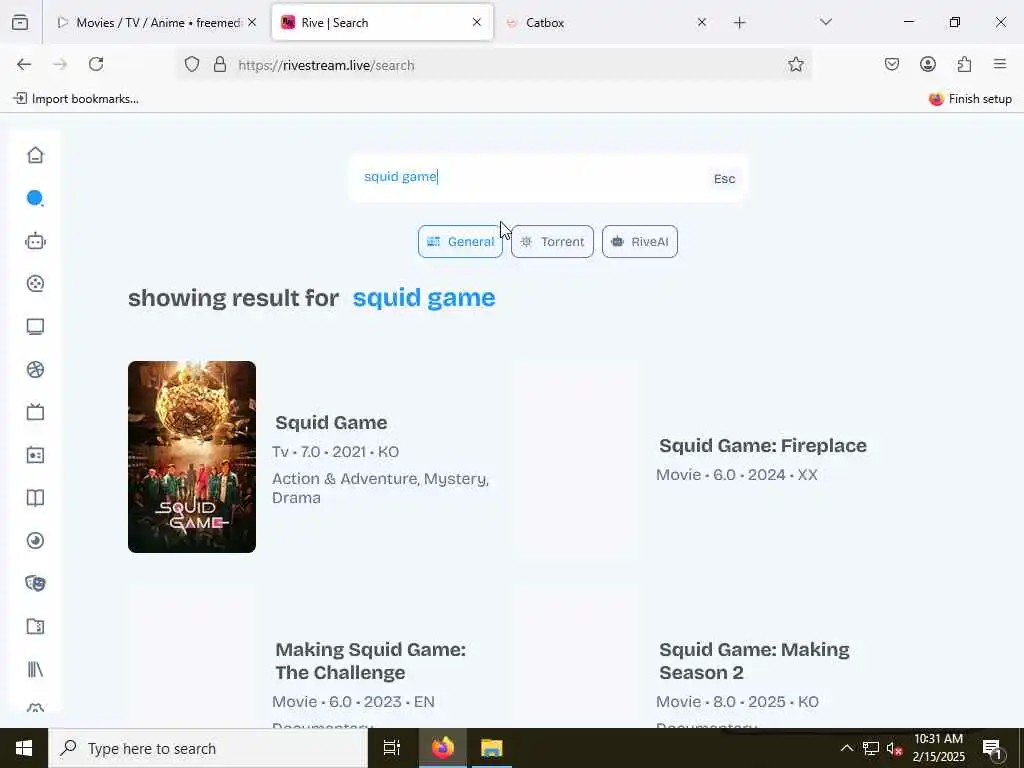
Task: Open Squid Game: Making Season 2 result
Action: (x=754, y=661)
